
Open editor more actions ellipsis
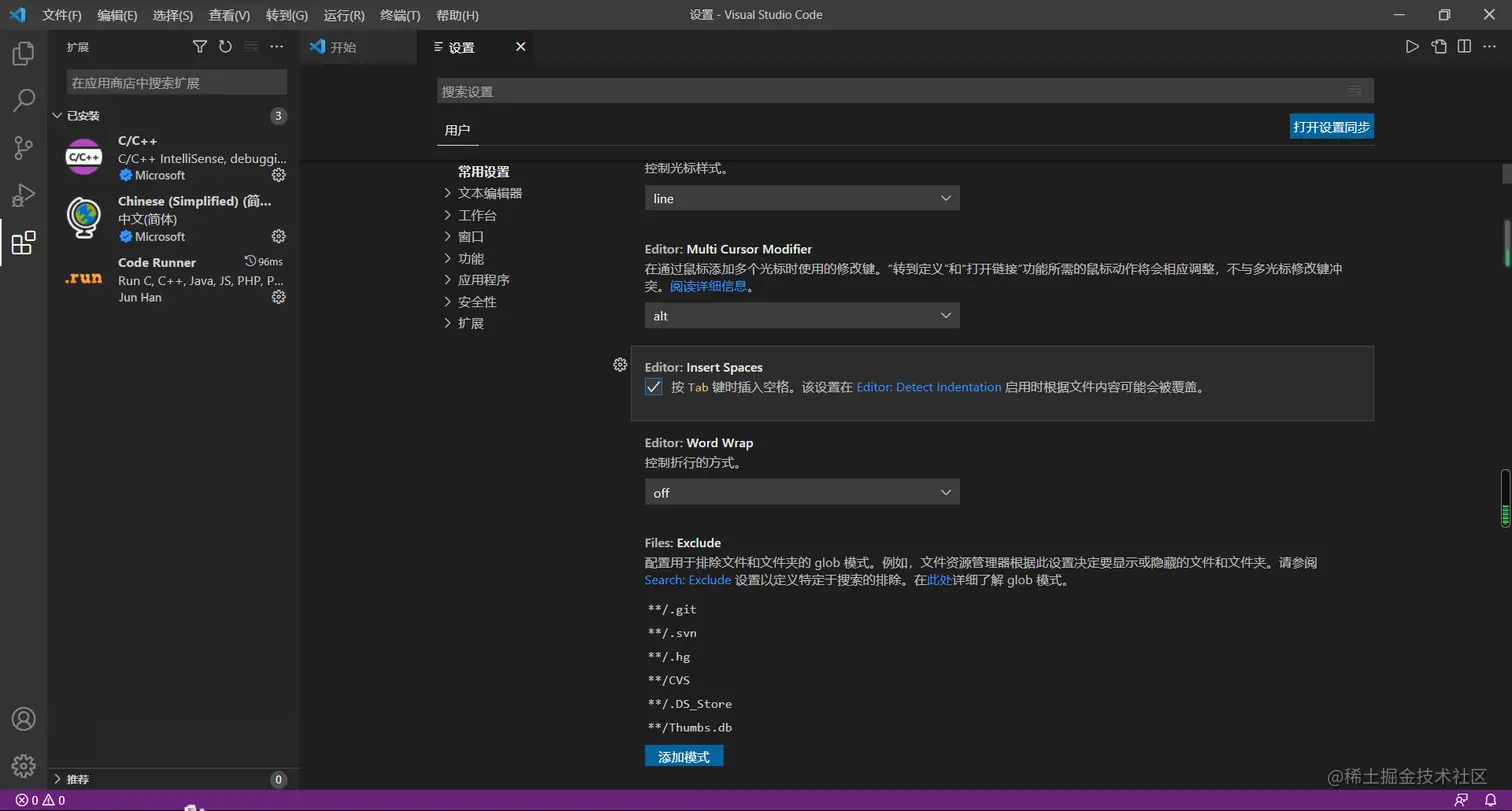click(1490, 46)
